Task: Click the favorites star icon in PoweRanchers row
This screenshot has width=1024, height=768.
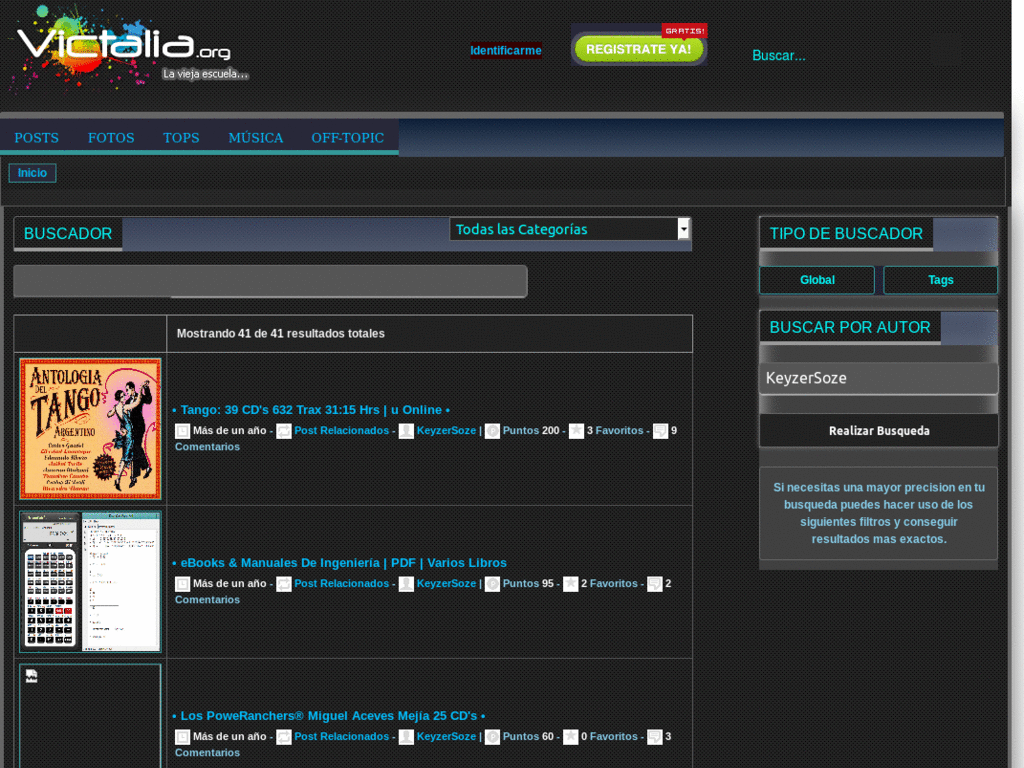Action: 570,737
